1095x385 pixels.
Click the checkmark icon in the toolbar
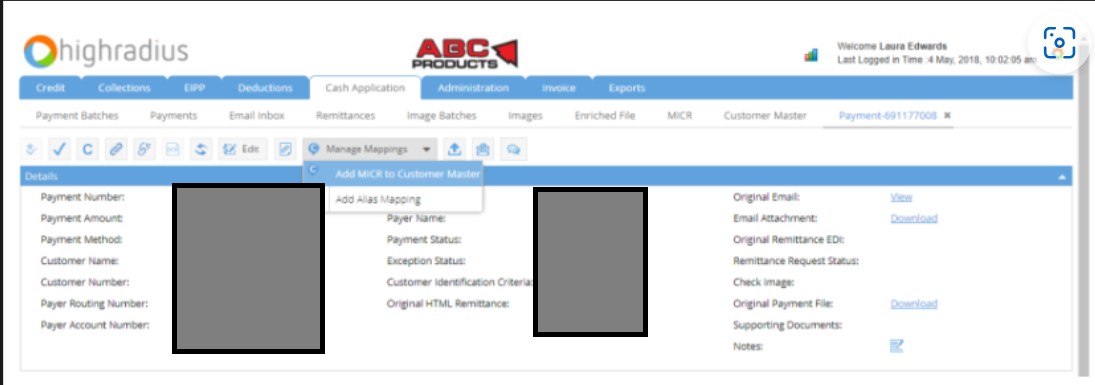(59, 149)
